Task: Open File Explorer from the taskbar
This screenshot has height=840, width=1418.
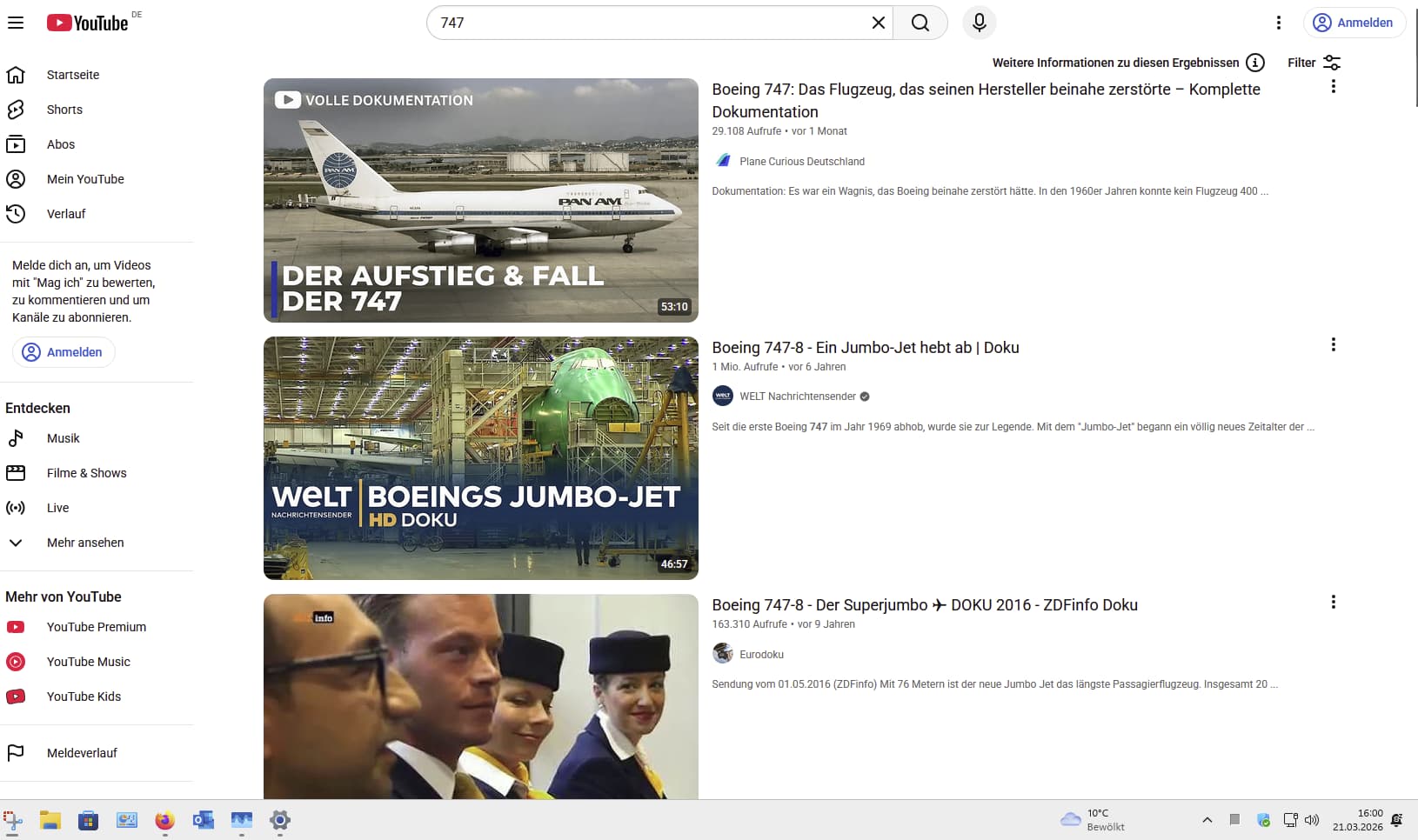Action: (50, 820)
